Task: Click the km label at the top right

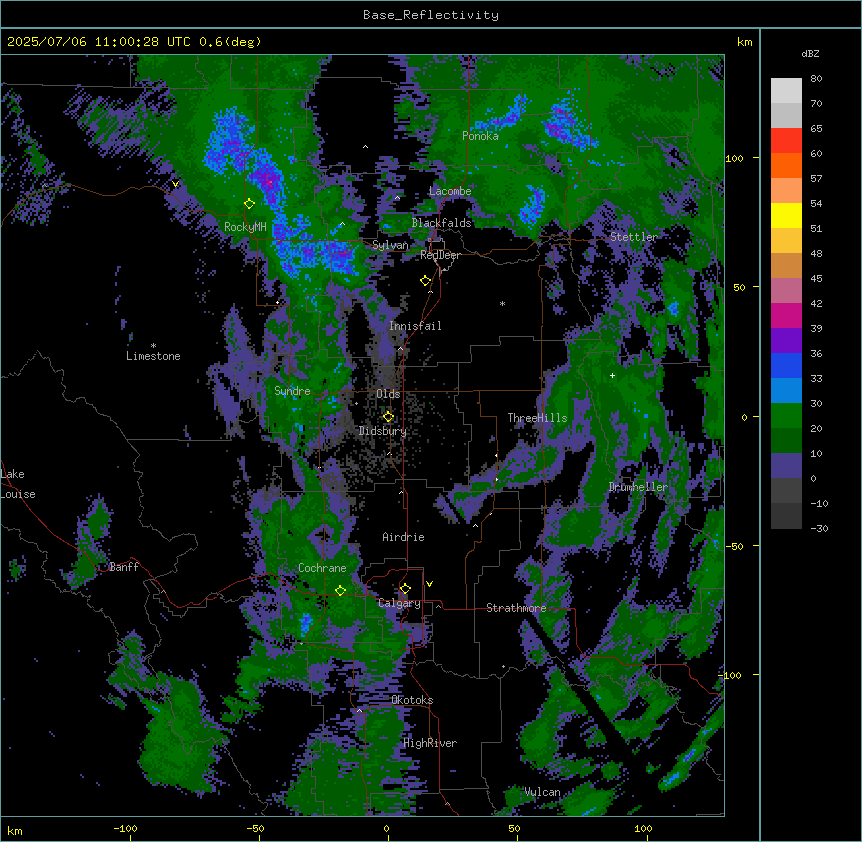Action: (x=745, y=42)
